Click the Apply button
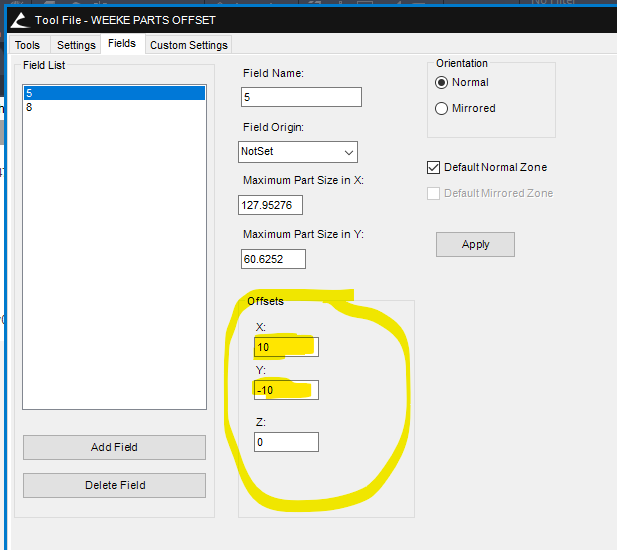This screenshot has width=617, height=550. (x=475, y=244)
